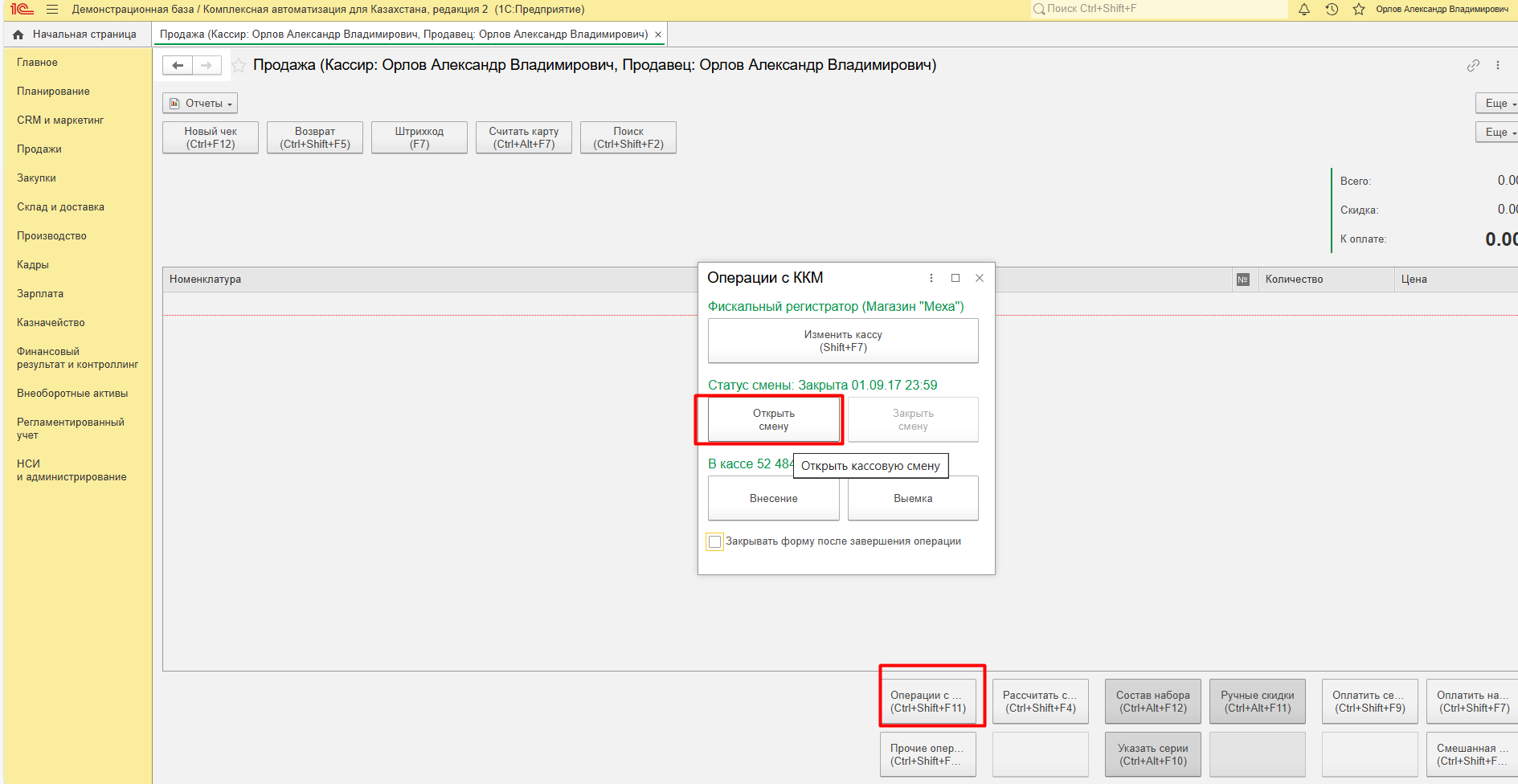Viewport: 1518px width, 784px height.
Task: Click the Внесение button
Action: point(773,499)
